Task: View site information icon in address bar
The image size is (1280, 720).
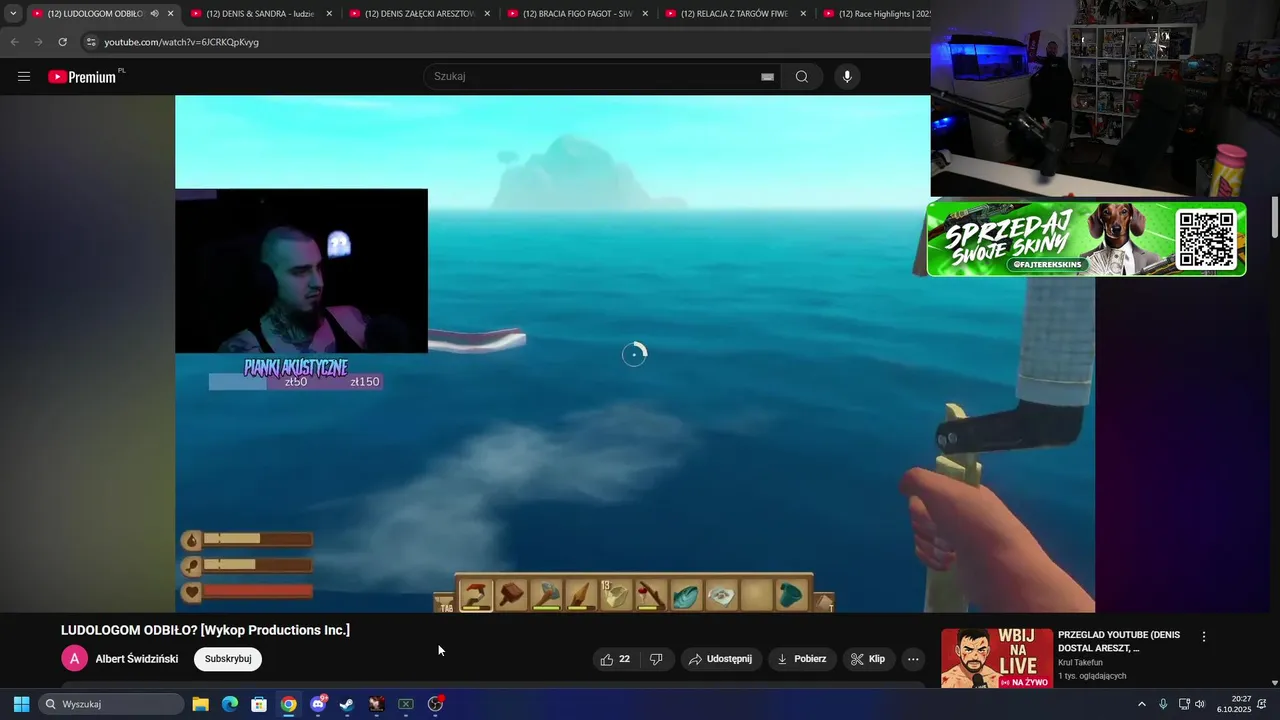Action: coord(91,42)
